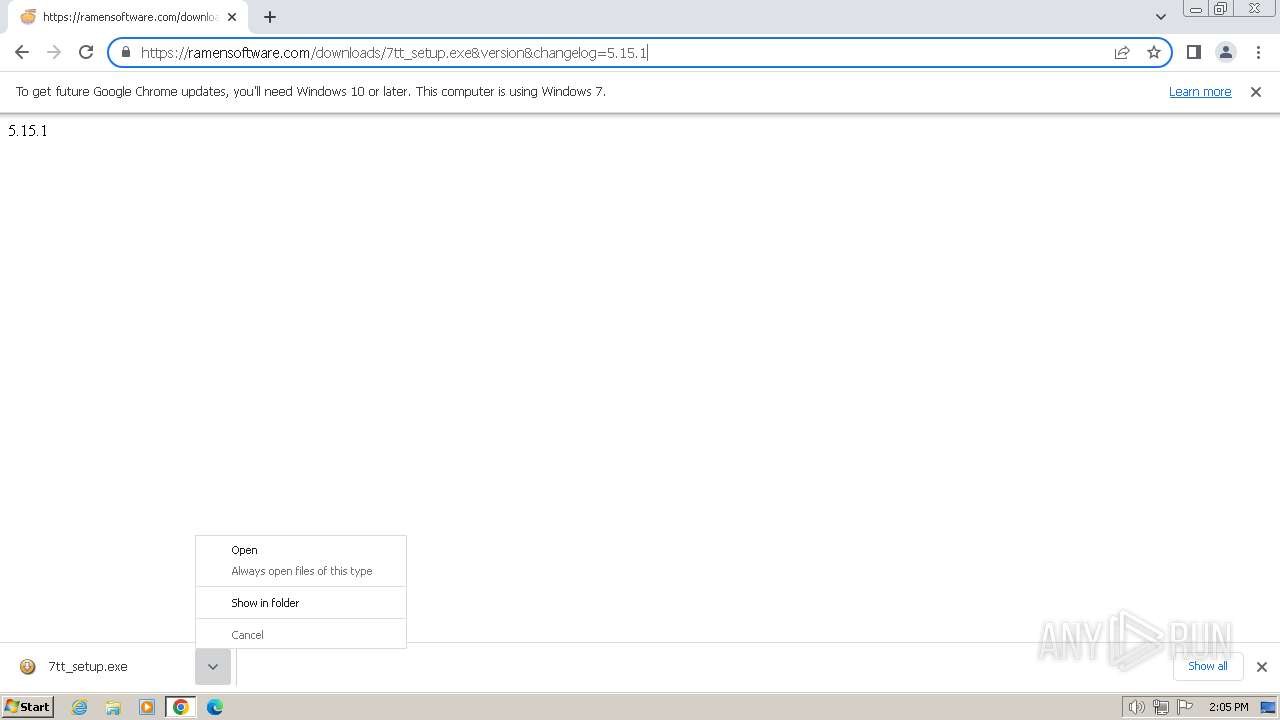
Task: Go back to the previous page
Action: click(x=22, y=52)
